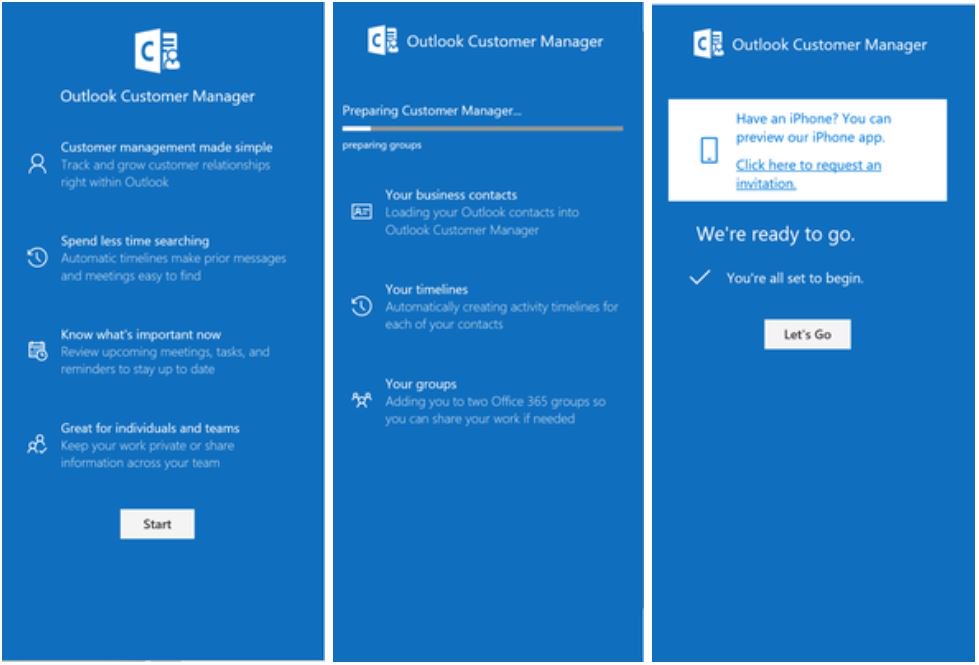Click the 'Have an iPhone?' preview text
The height and width of the screenshot is (665, 979).
pyautogui.click(x=814, y=128)
